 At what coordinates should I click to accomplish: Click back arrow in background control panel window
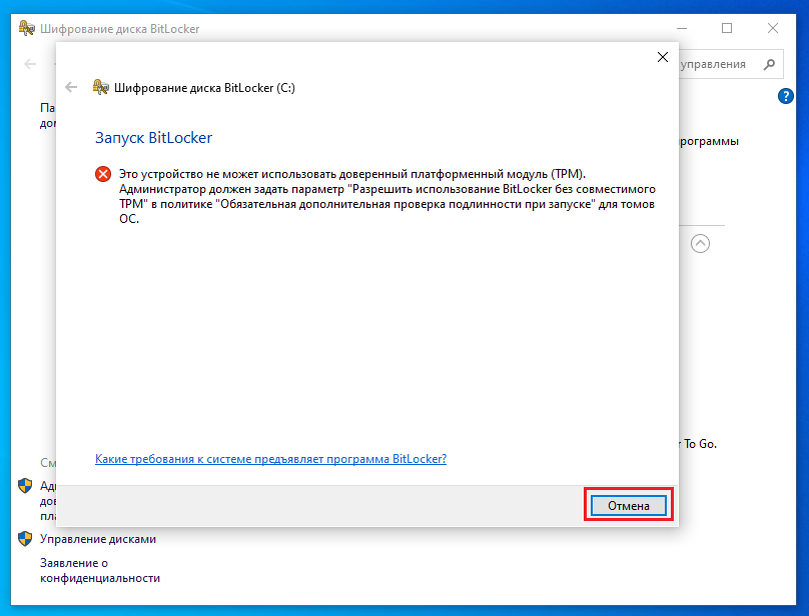pos(30,64)
